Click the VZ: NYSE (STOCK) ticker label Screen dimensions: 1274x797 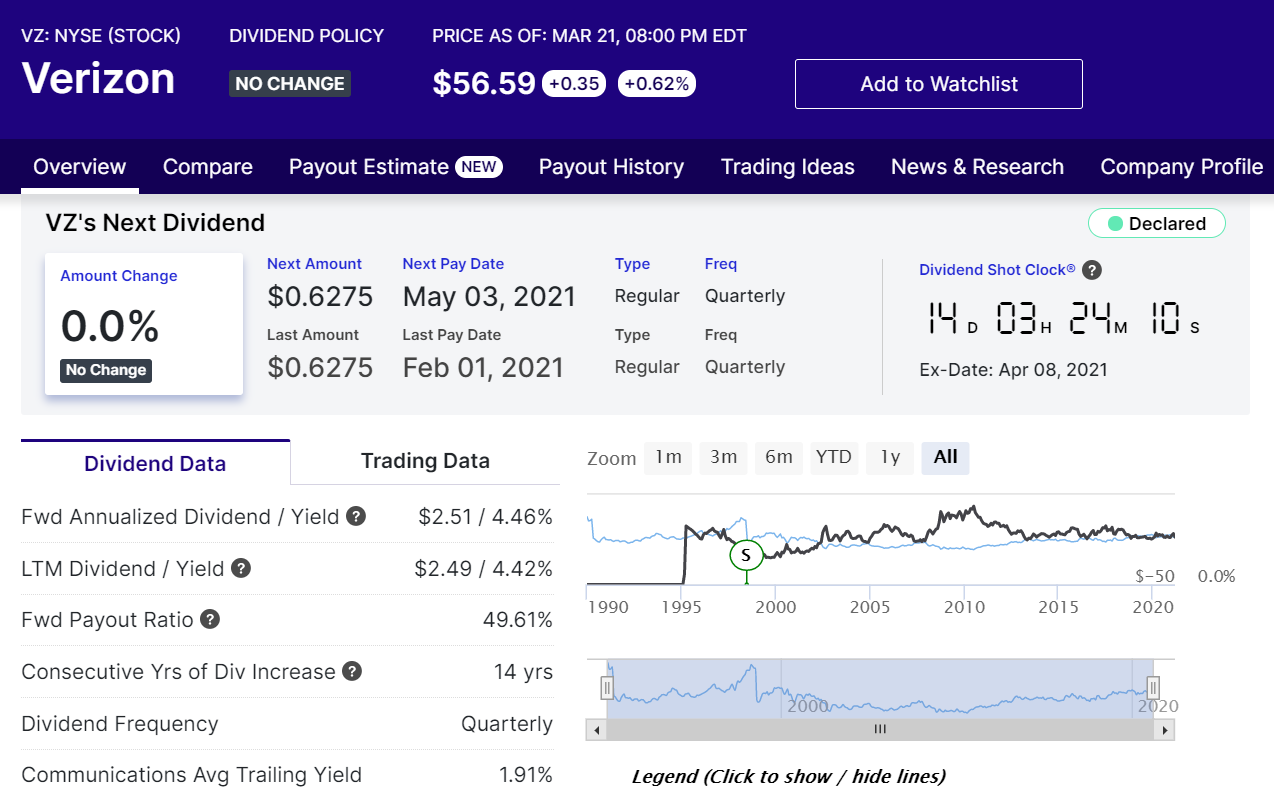(x=101, y=36)
